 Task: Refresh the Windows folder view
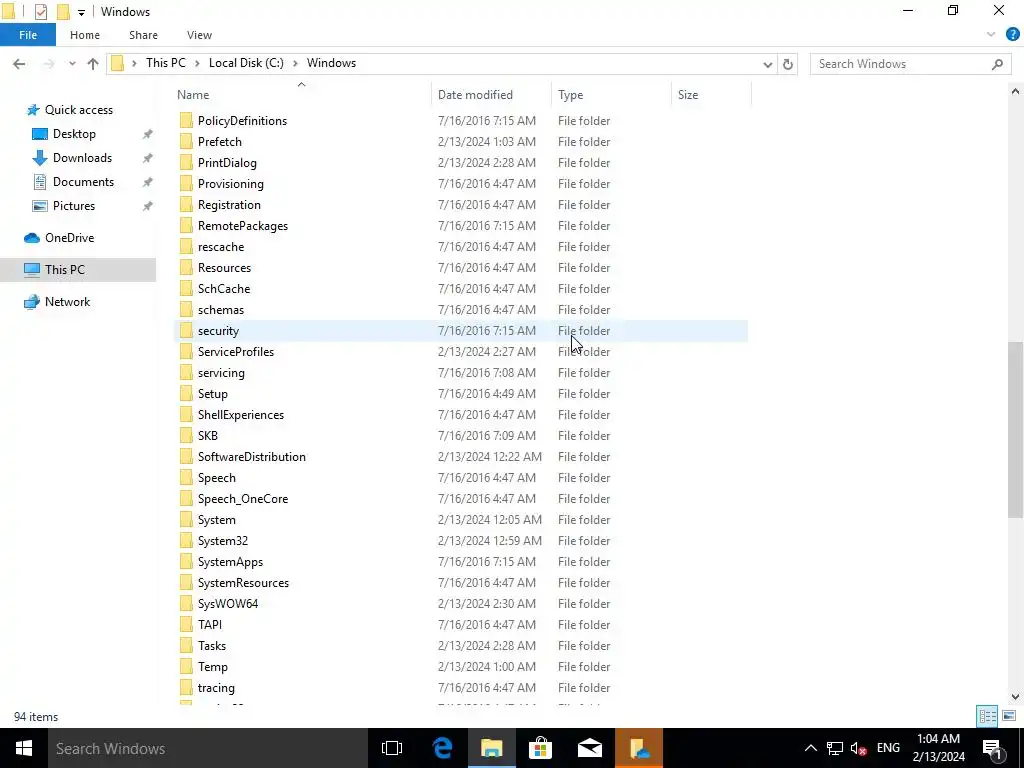(x=788, y=64)
